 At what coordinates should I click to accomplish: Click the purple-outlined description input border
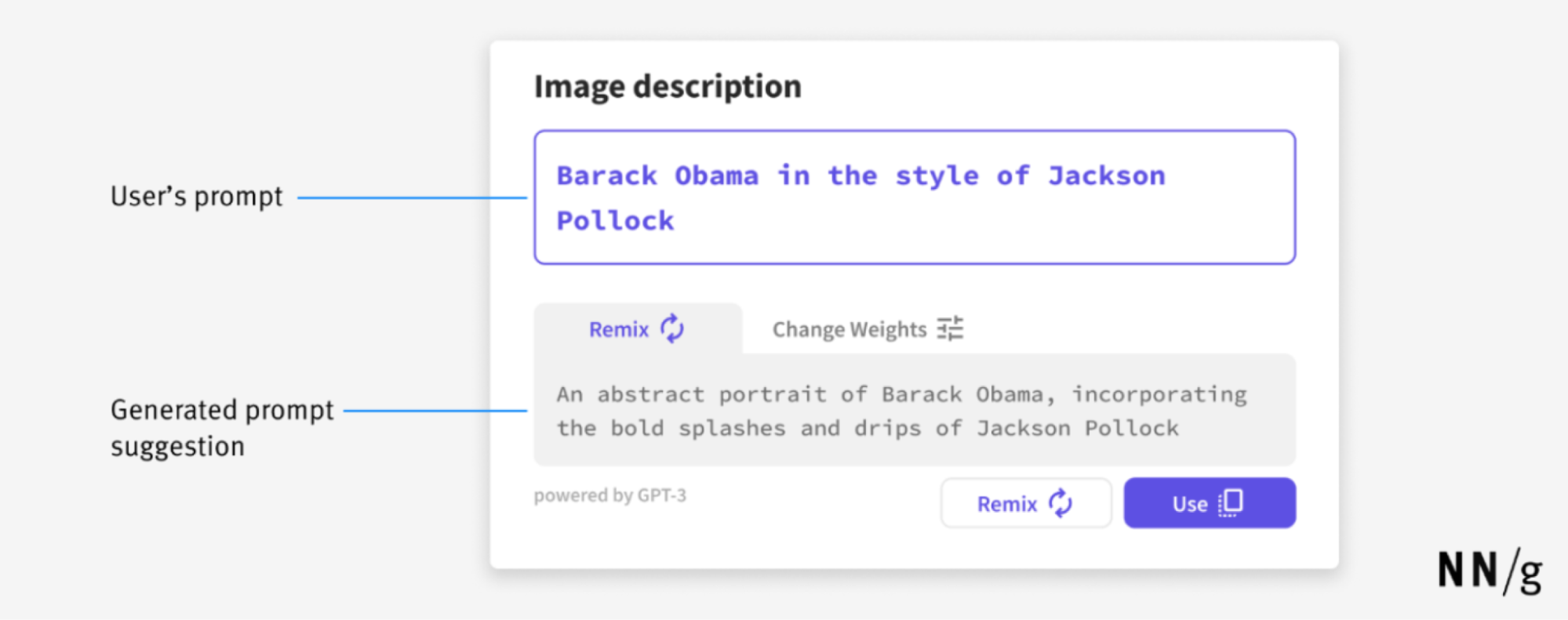914,132
